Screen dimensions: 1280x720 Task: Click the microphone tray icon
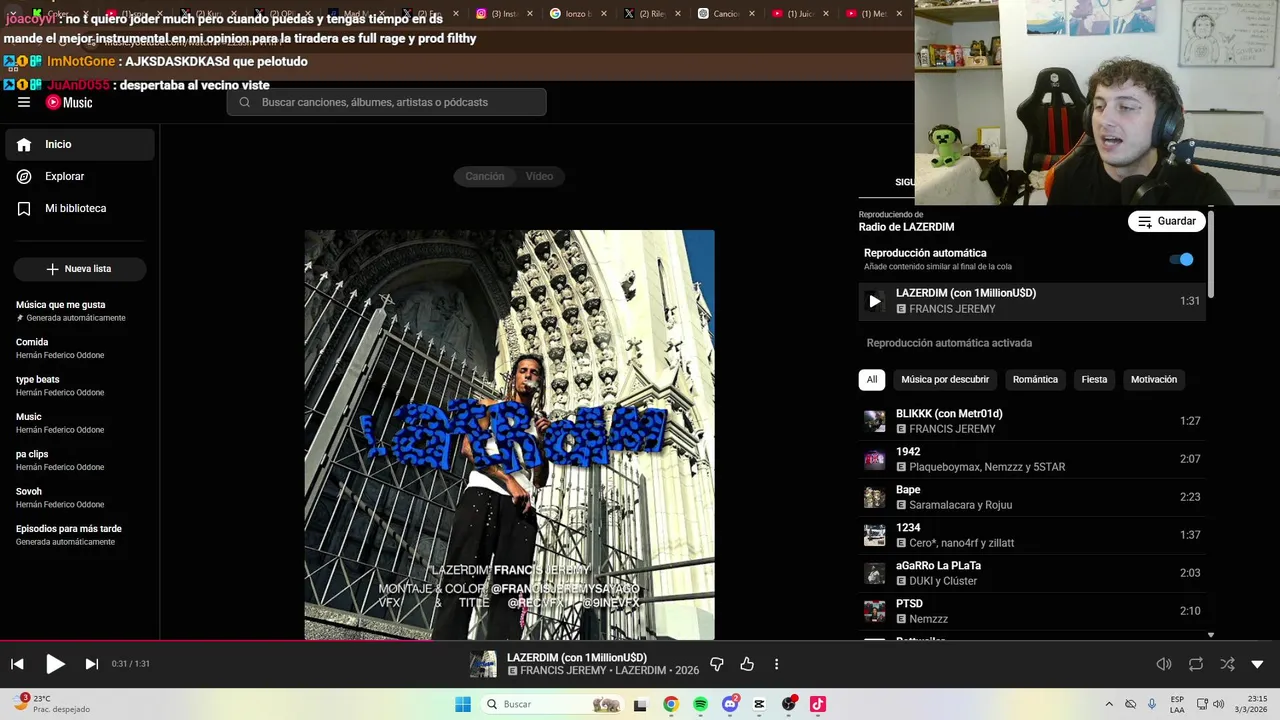[x=1152, y=704]
